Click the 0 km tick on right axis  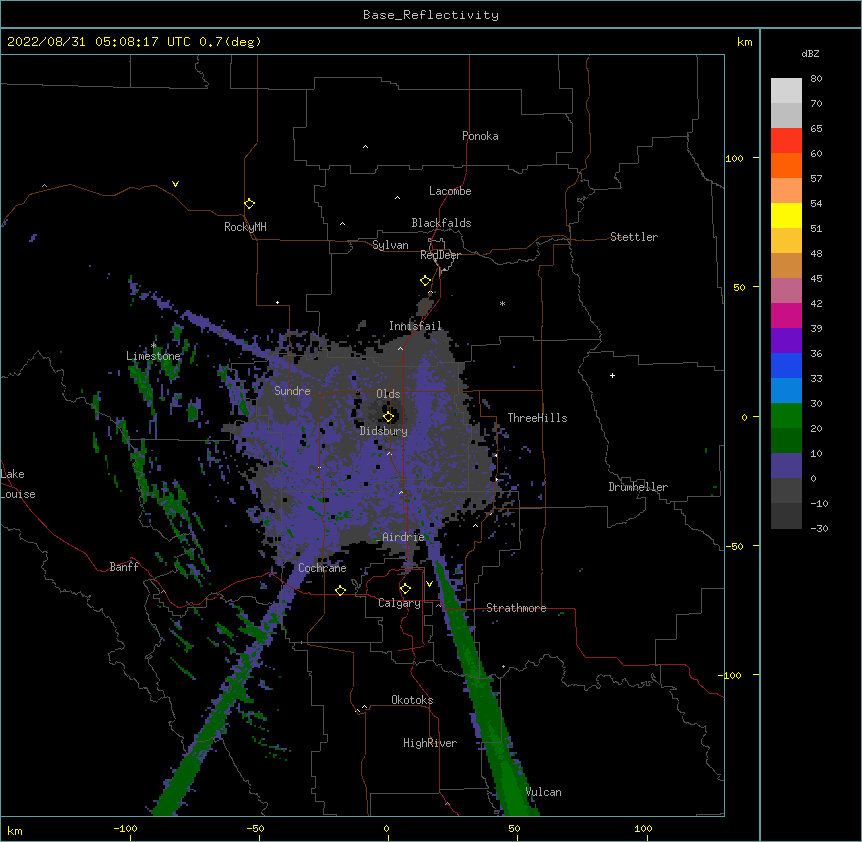tap(744, 417)
